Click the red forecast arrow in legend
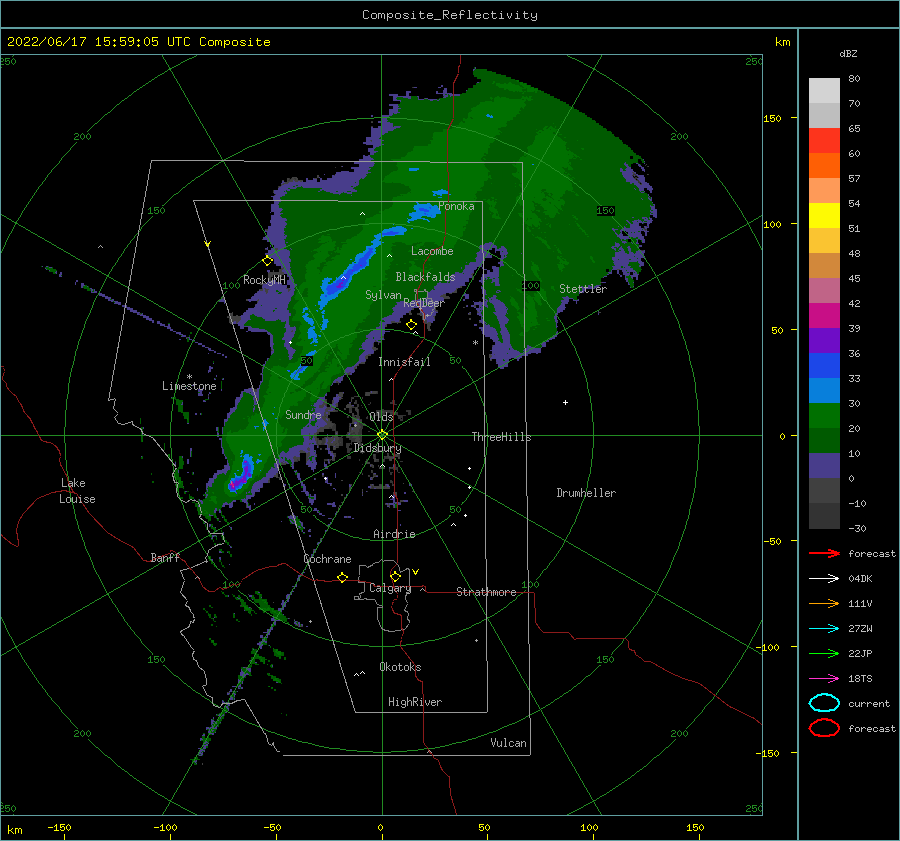Image resolution: width=900 pixels, height=841 pixels. (824, 553)
